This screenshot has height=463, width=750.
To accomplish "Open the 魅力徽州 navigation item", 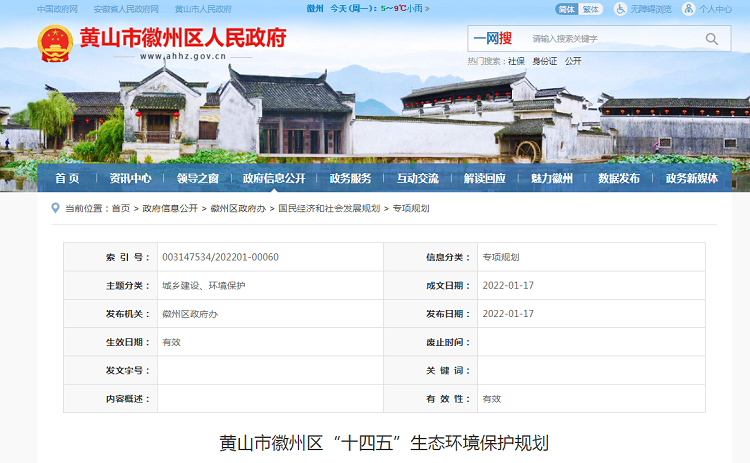I will 551,178.
